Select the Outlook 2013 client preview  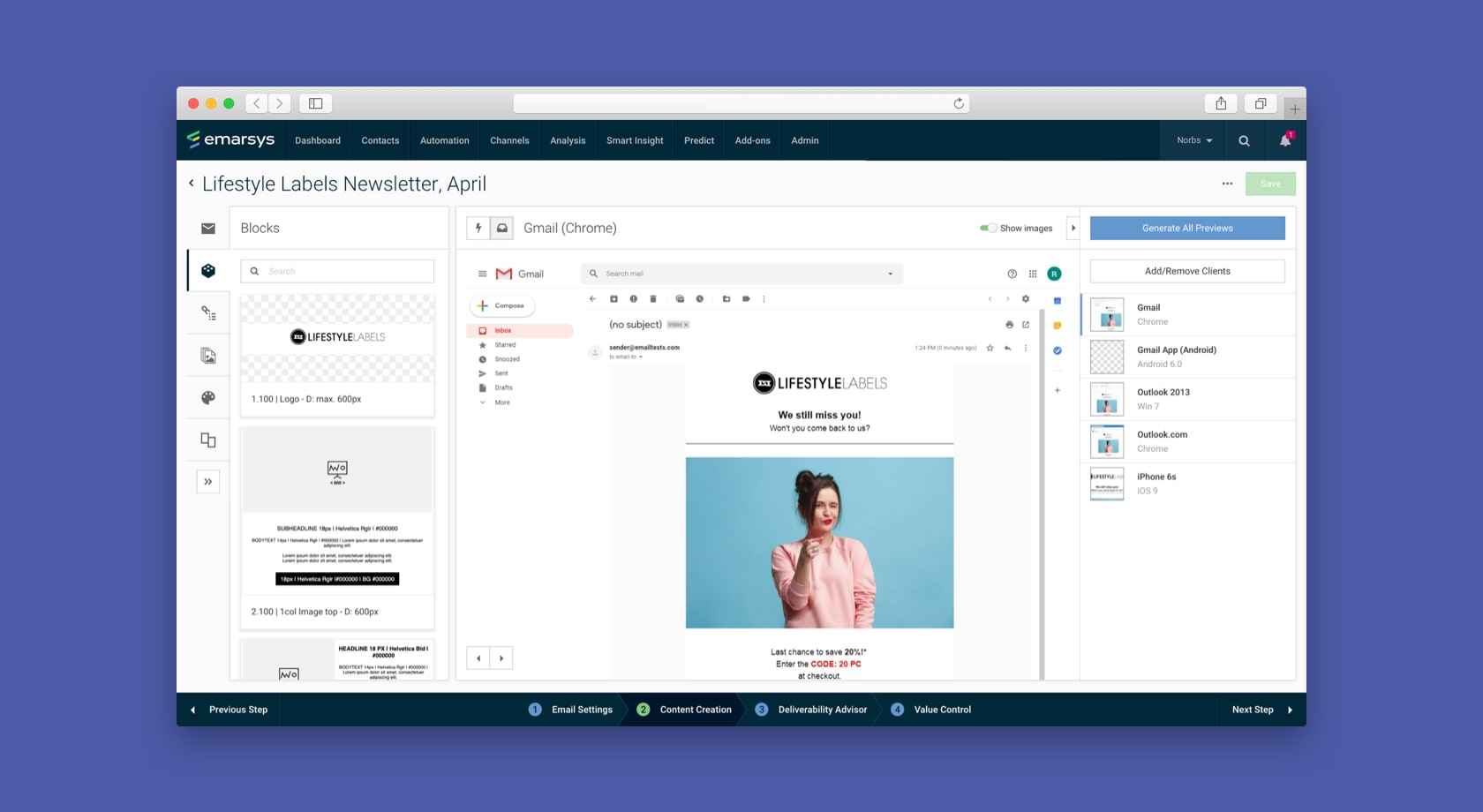tap(1188, 399)
